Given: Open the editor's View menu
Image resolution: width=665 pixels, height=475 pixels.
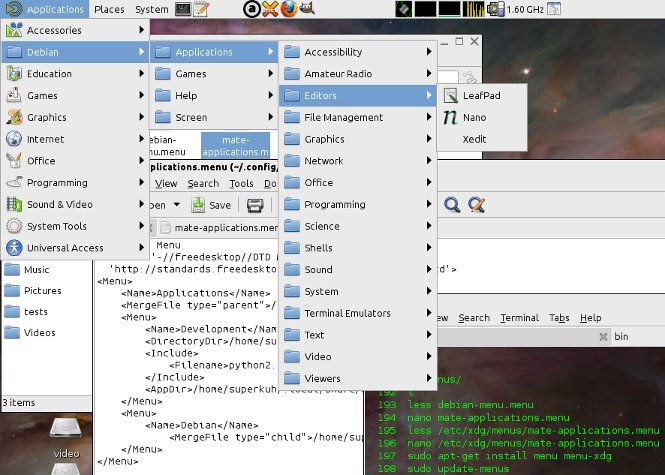Looking at the screenshot, I should pyautogui.click(x=166, y=184).
